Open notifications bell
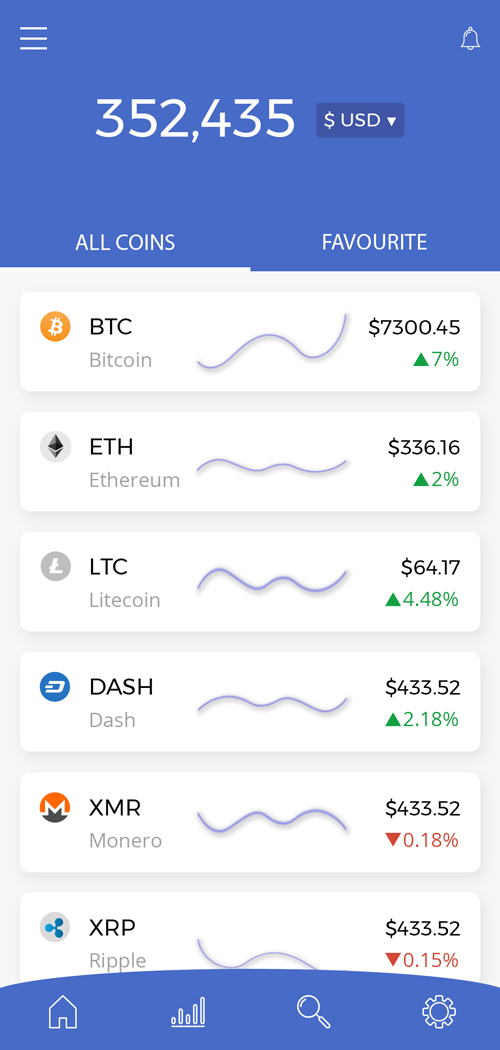500x1050 pixels. click(471, 38)
